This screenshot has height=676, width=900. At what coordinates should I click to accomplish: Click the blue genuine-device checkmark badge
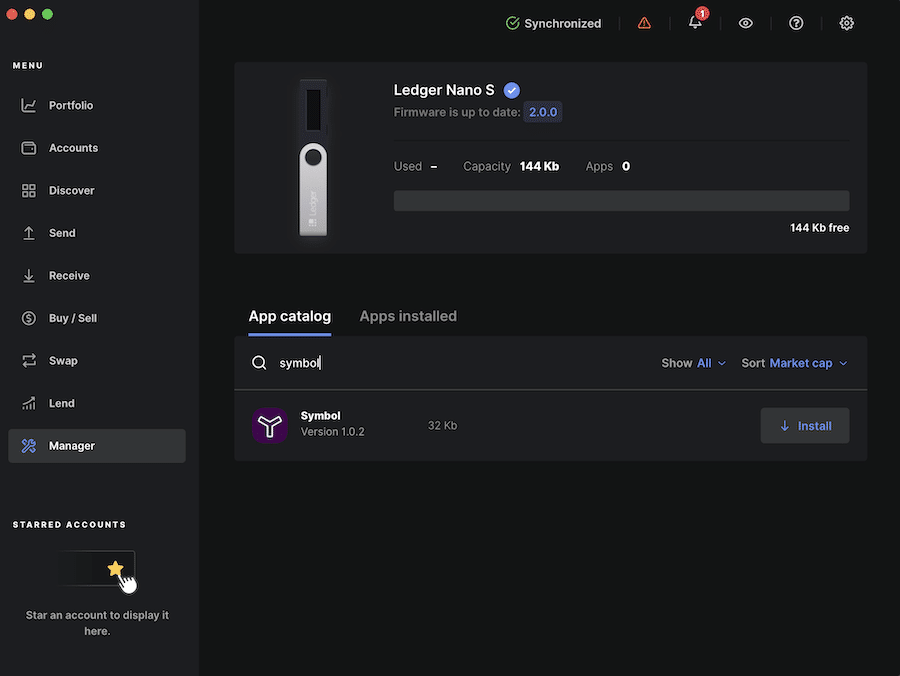point(511,90)
